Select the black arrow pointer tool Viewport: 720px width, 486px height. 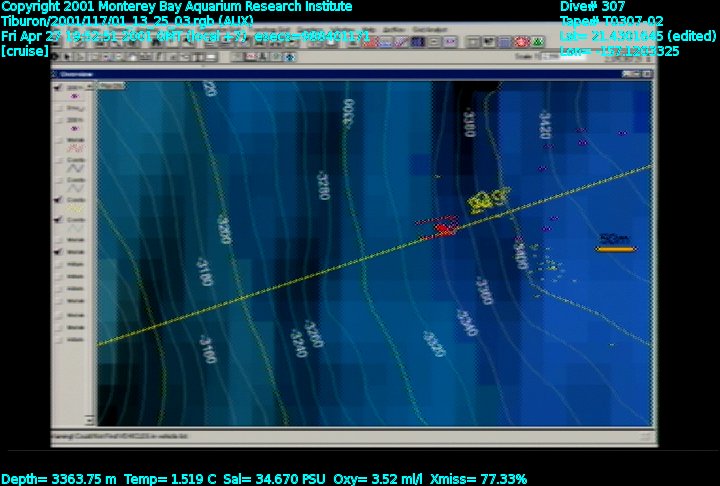pyautogui.click(x=68, y=57)
